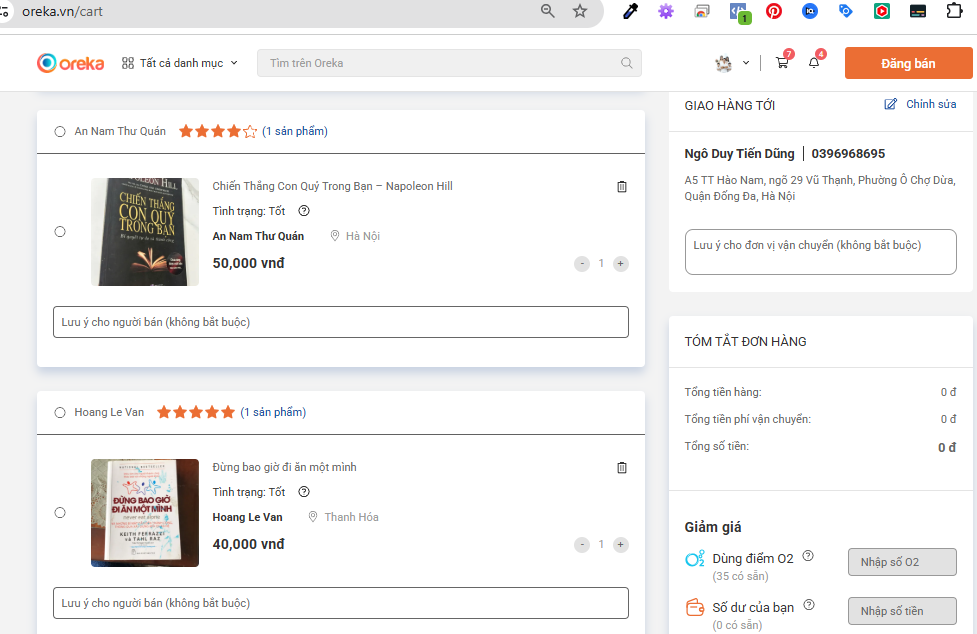Increase quantity of the 50,000 vnđ book
The image size is (977, 634).
coord(621,264)
